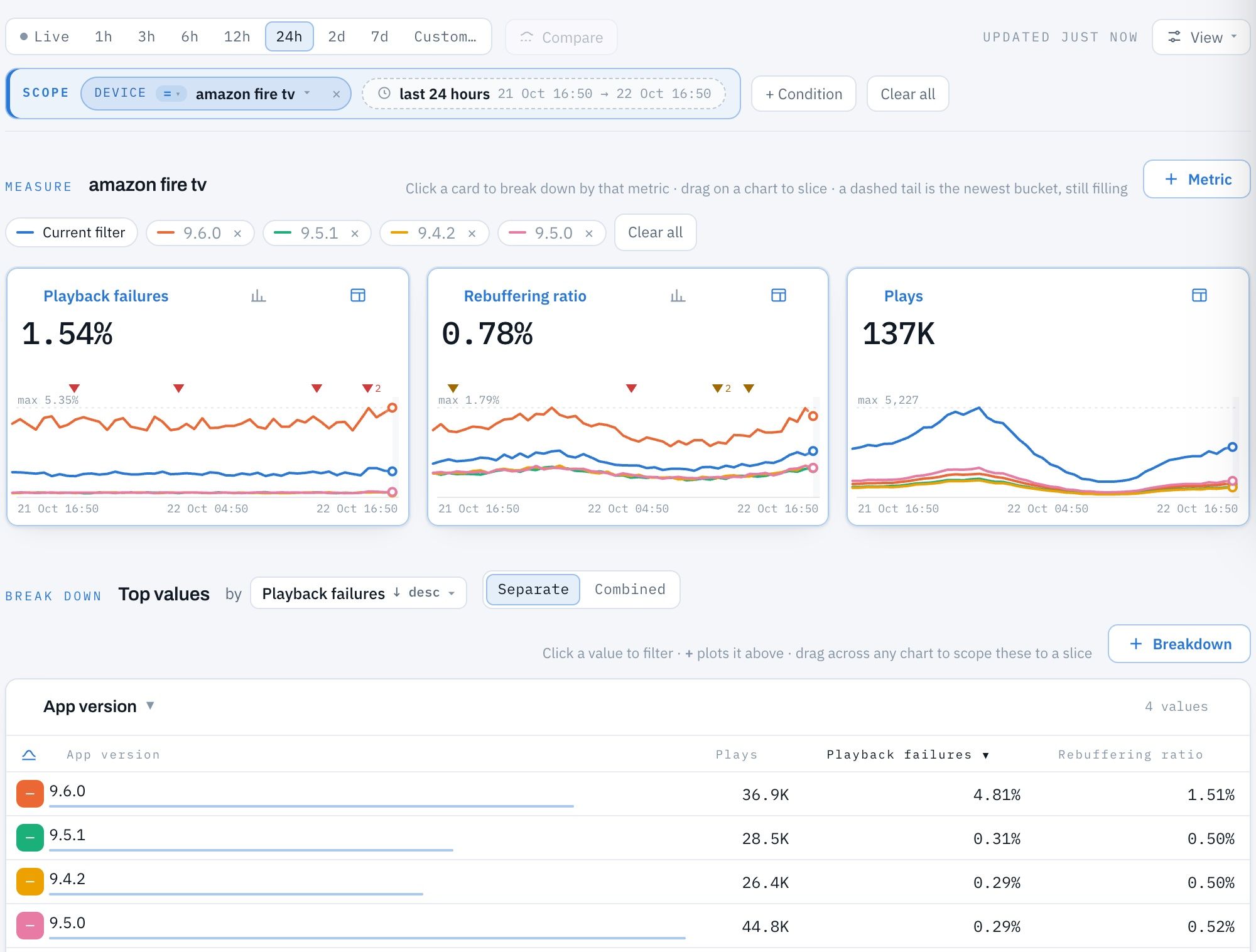1256x952 pixels.
Task: Open the Playback failures desc sort dropdown
Action: pyautogui.click(x=358, y=593)
